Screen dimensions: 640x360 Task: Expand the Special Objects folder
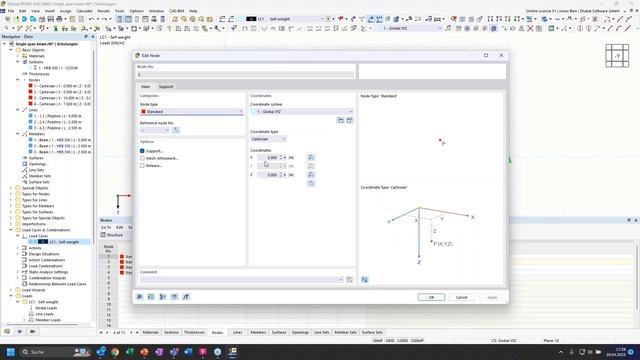coord(11,188)
